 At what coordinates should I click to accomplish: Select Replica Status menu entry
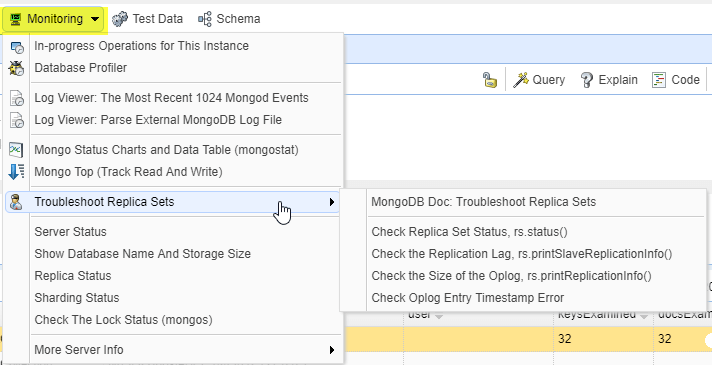(173, 276)
